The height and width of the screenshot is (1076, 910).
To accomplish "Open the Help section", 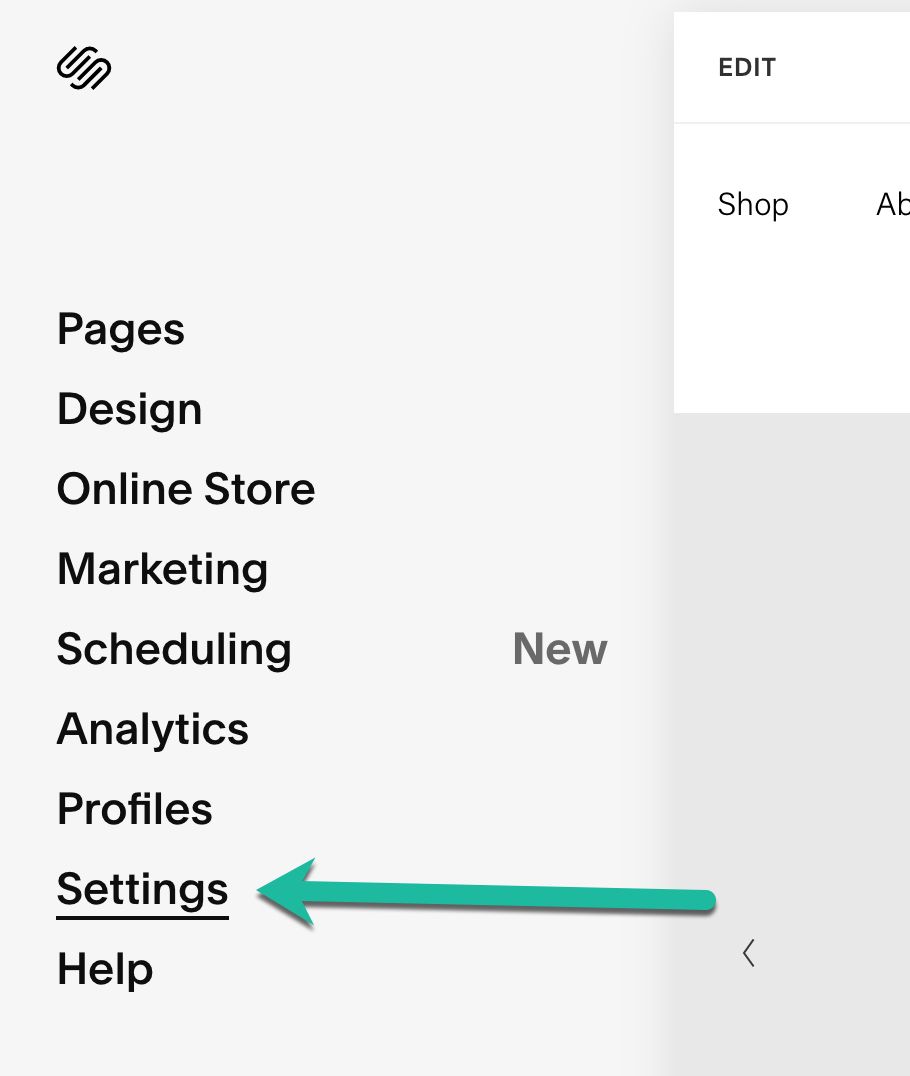I will (x=105, y=967).
